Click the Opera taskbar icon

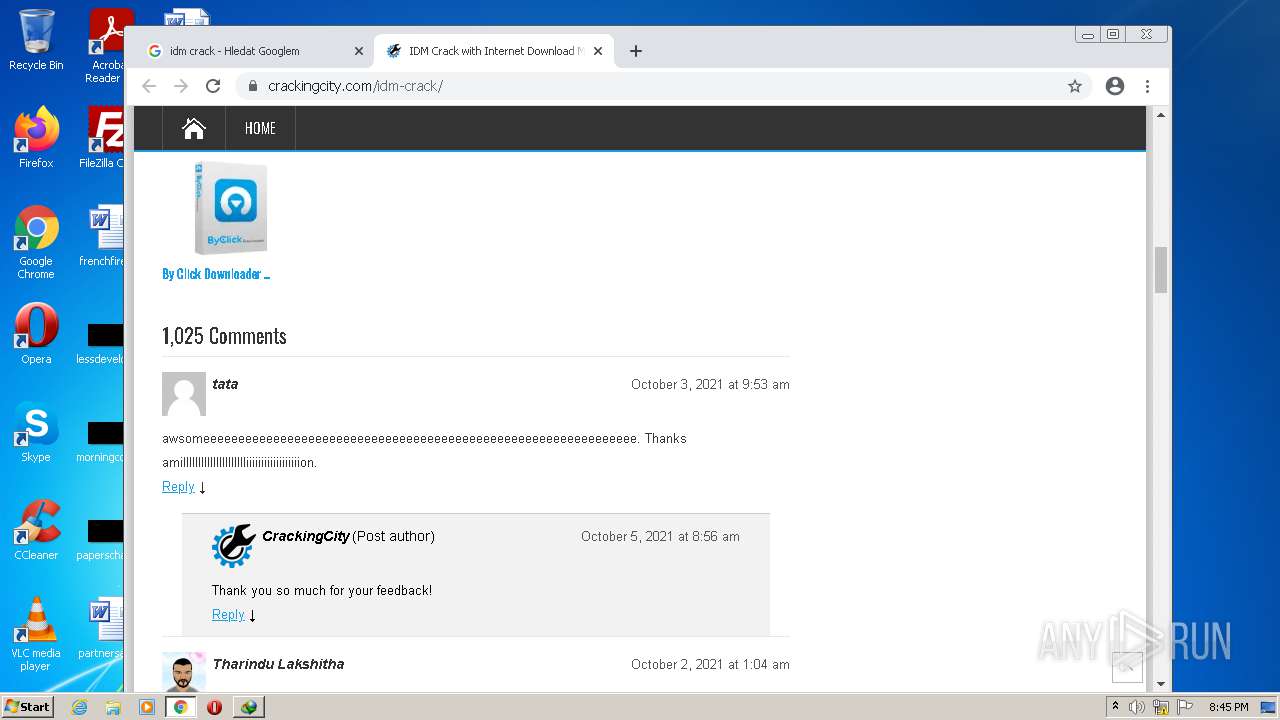coord(214,707)
